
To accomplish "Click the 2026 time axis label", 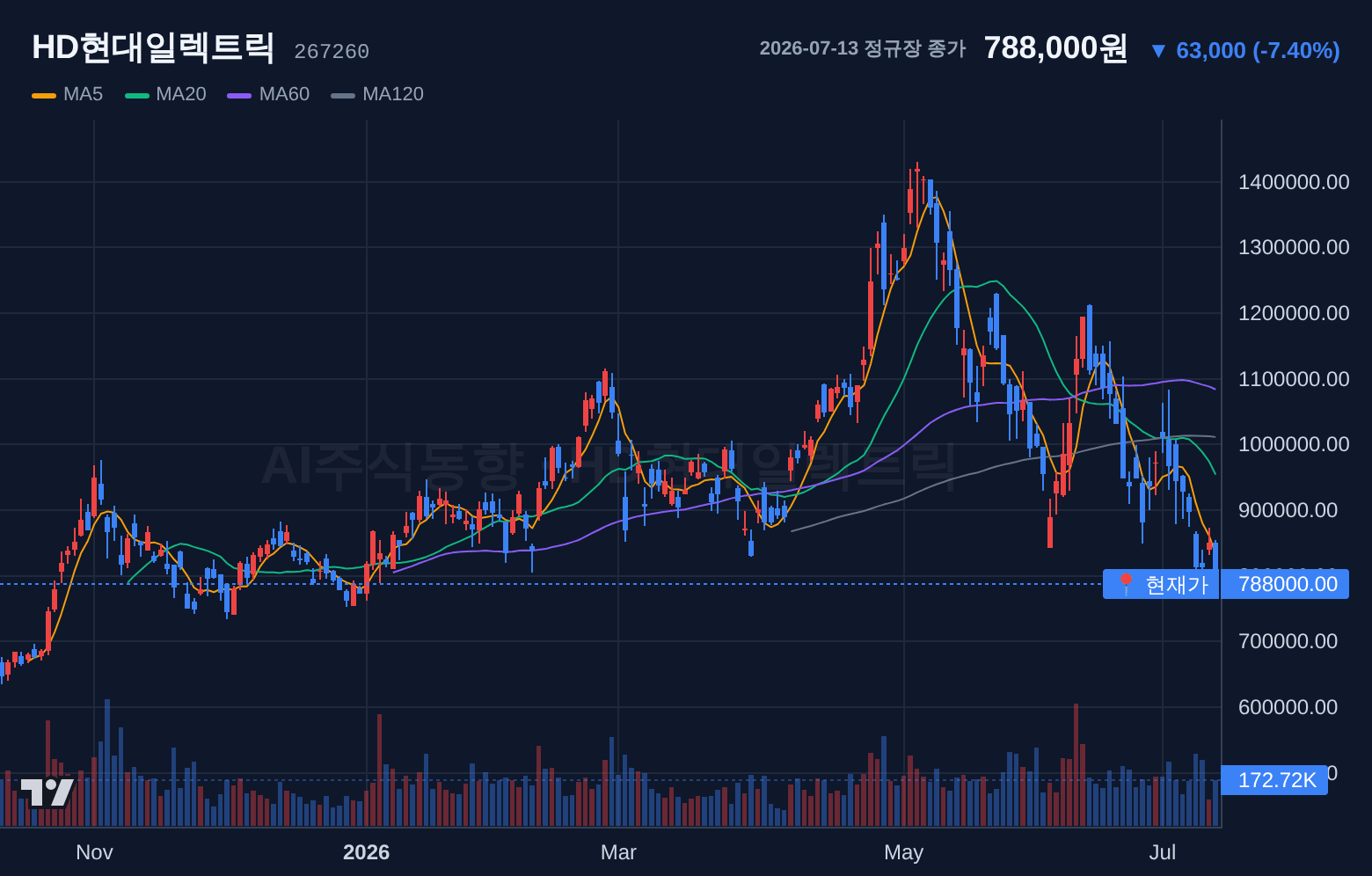I will [366, 852].
